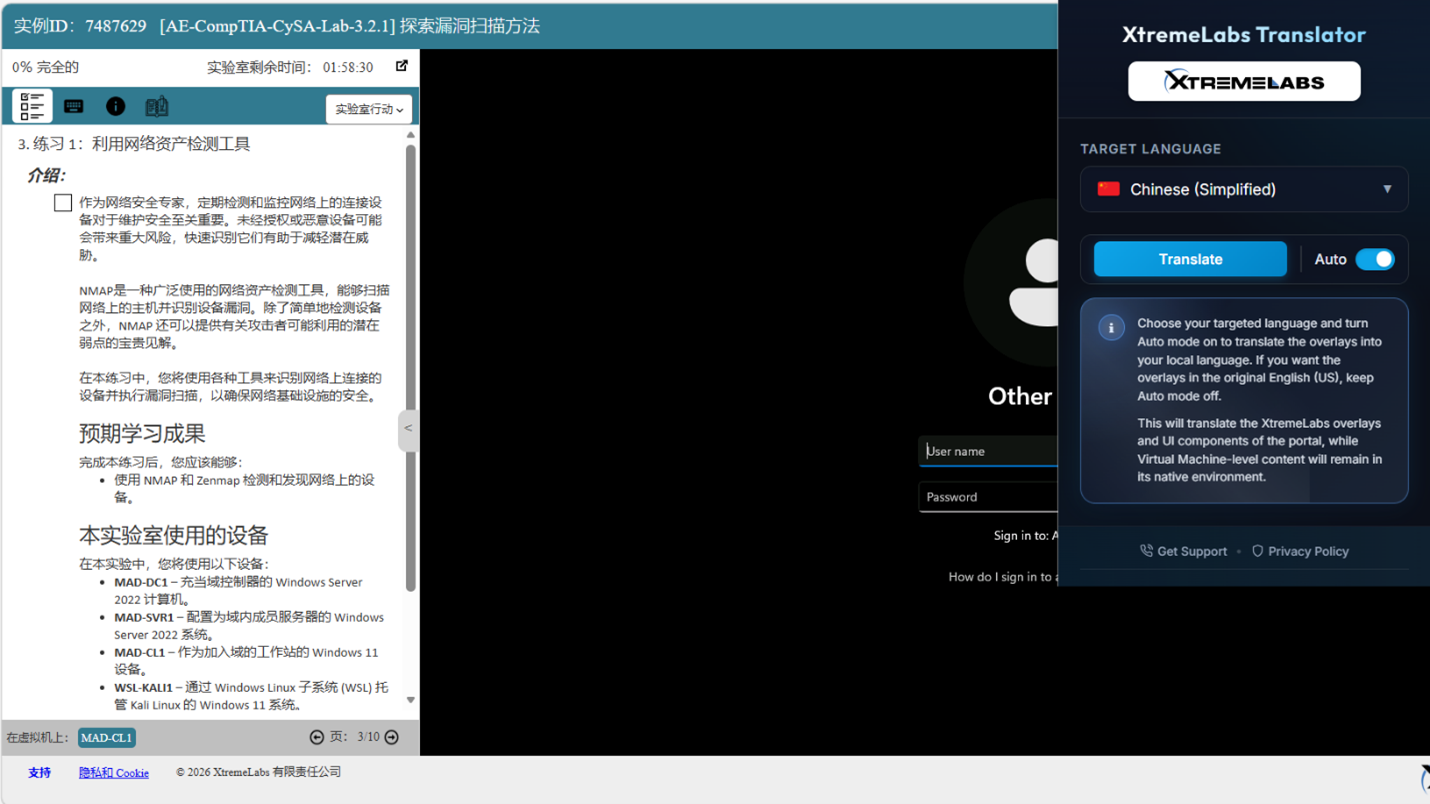Click the keyboard icon in lab toolbar
Viewport: 1430px width, 804px height.
click(74, 106)
